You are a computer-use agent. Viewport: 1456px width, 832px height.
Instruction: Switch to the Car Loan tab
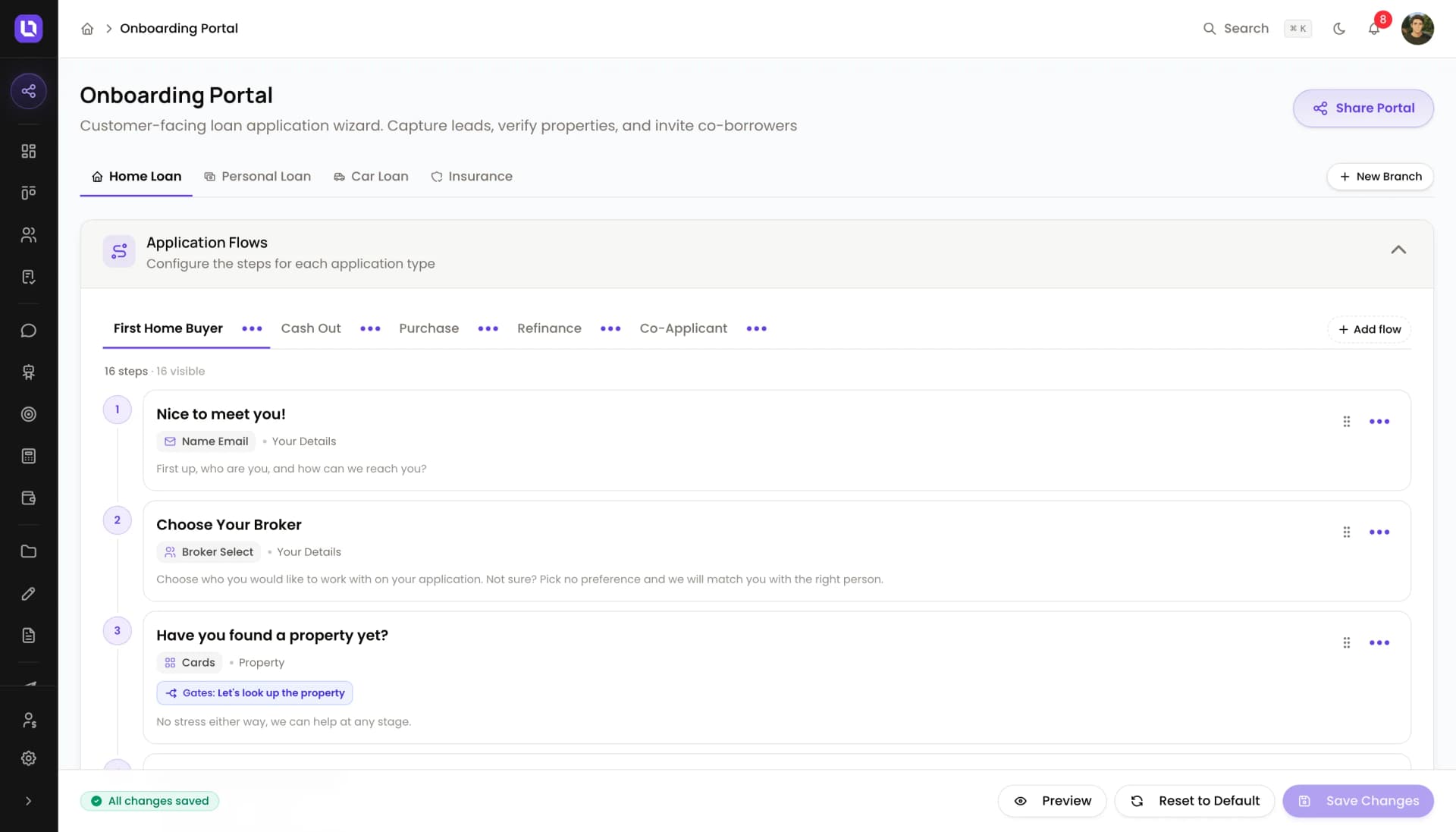click(x=371, y=177)
